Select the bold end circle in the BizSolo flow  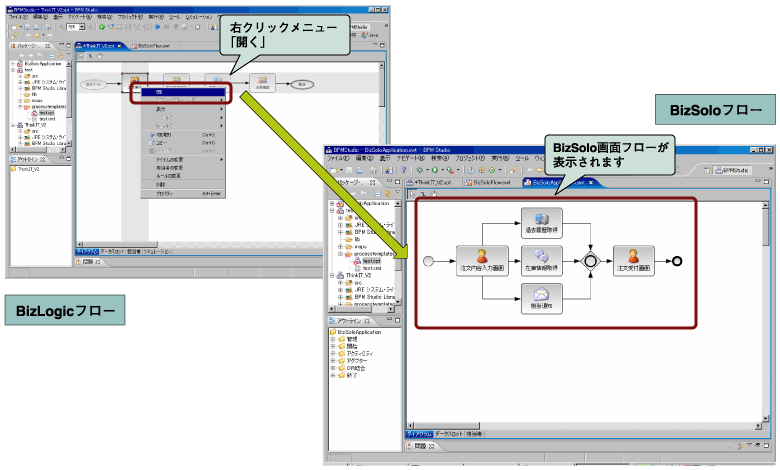click(677, 261)
